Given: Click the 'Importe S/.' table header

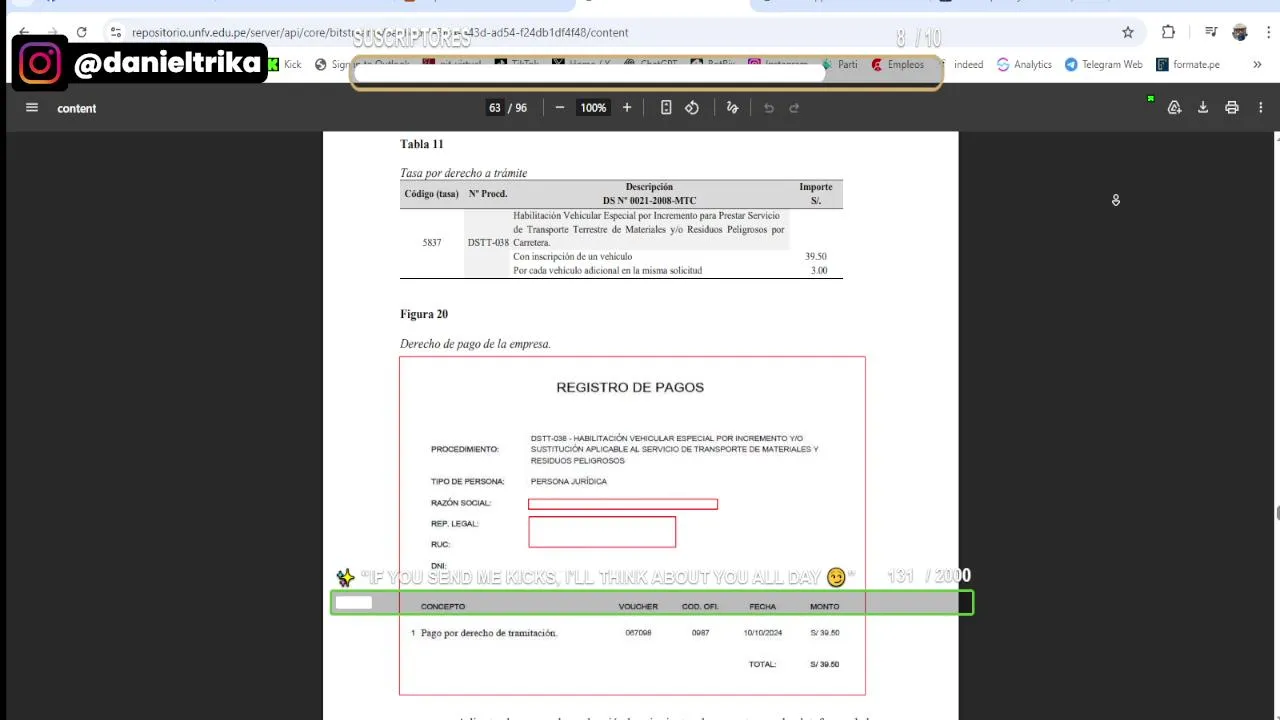Looking at the screenshot, I should click(x=816, y=194).
